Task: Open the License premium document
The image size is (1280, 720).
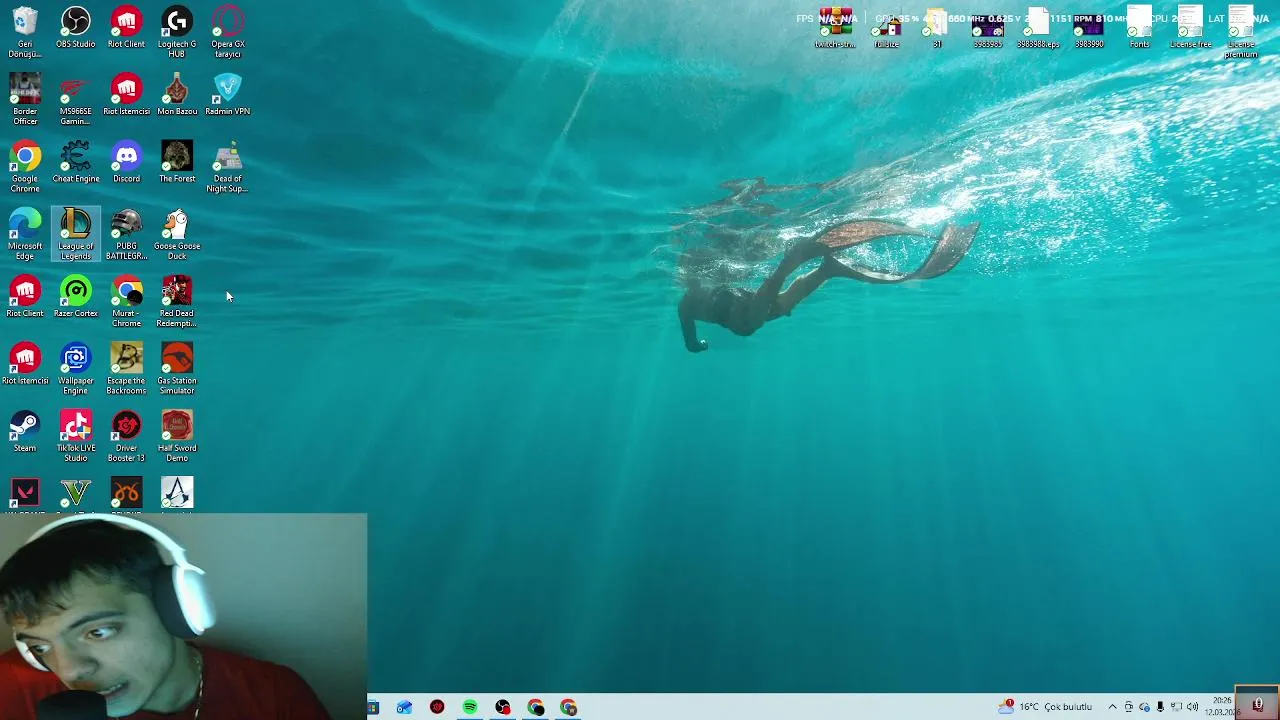Action: (x=1241, y=31)
